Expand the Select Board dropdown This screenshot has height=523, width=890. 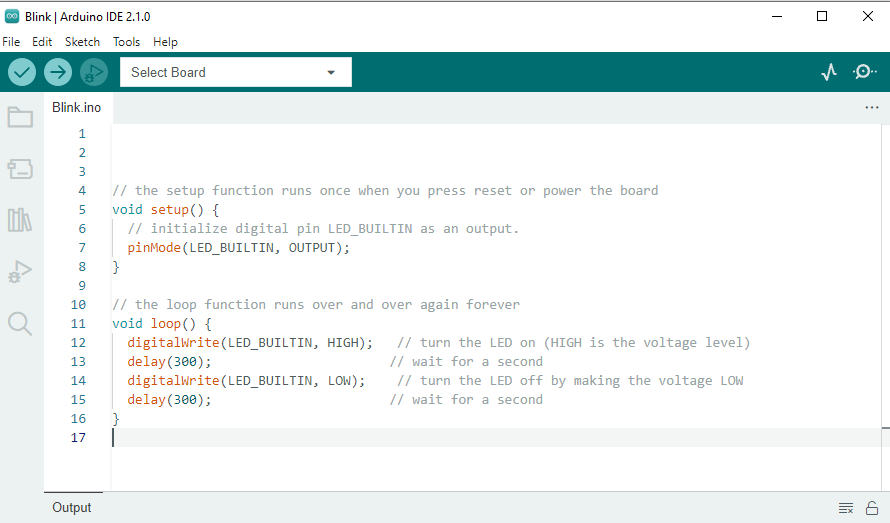[x=236, y=72]
